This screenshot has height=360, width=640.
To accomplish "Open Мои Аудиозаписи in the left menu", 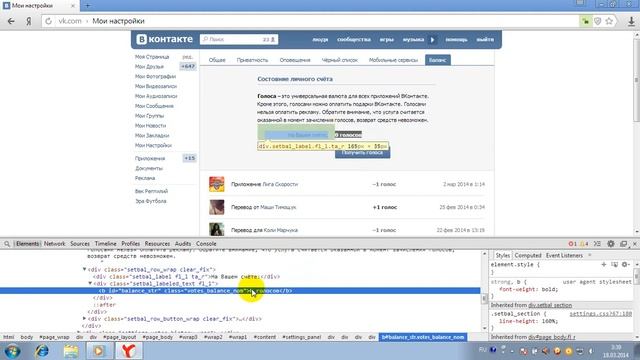I will 156,96.
